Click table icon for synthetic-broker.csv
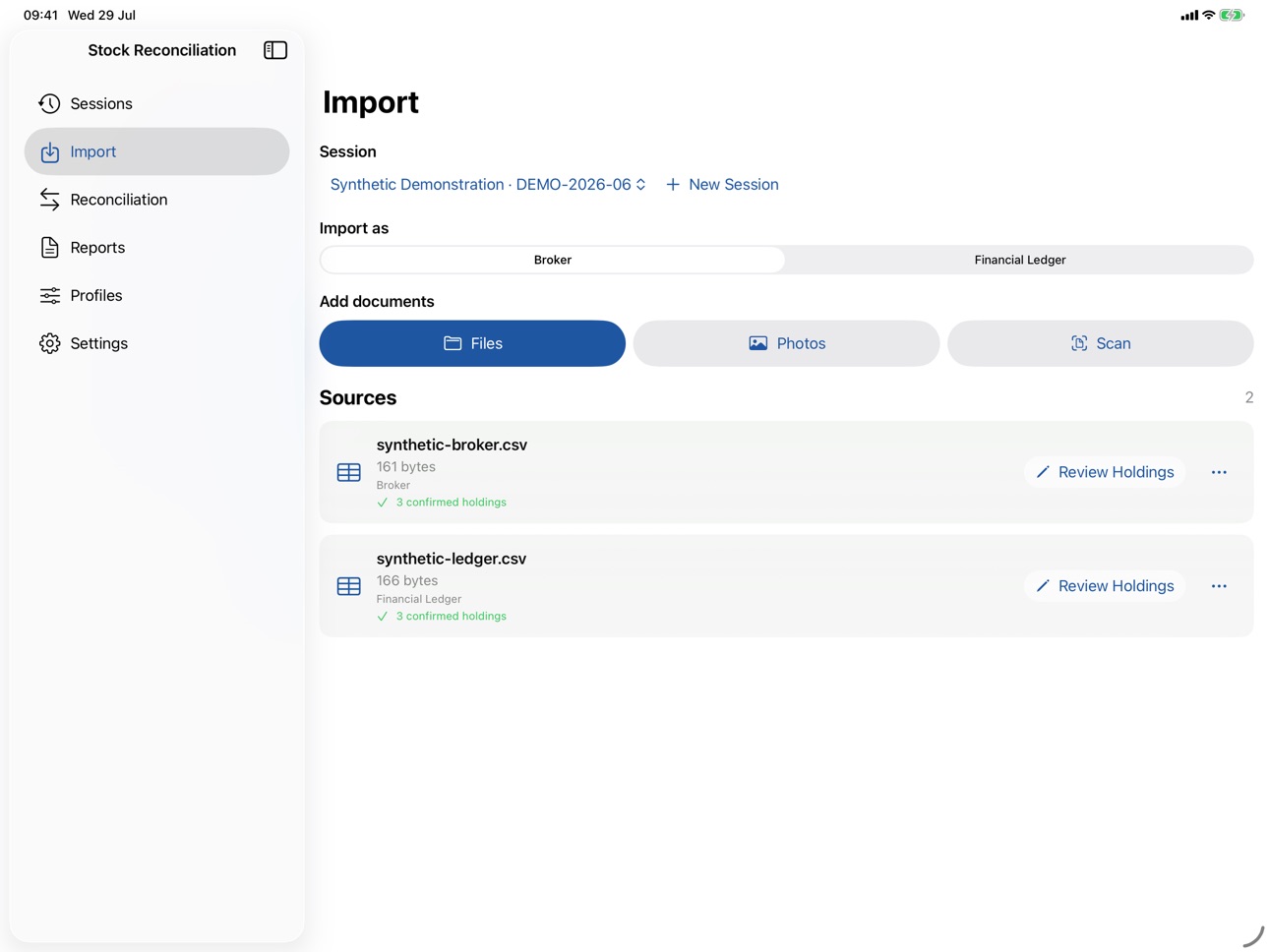Viewport: 1269px width, 952px height. point(348,472)
